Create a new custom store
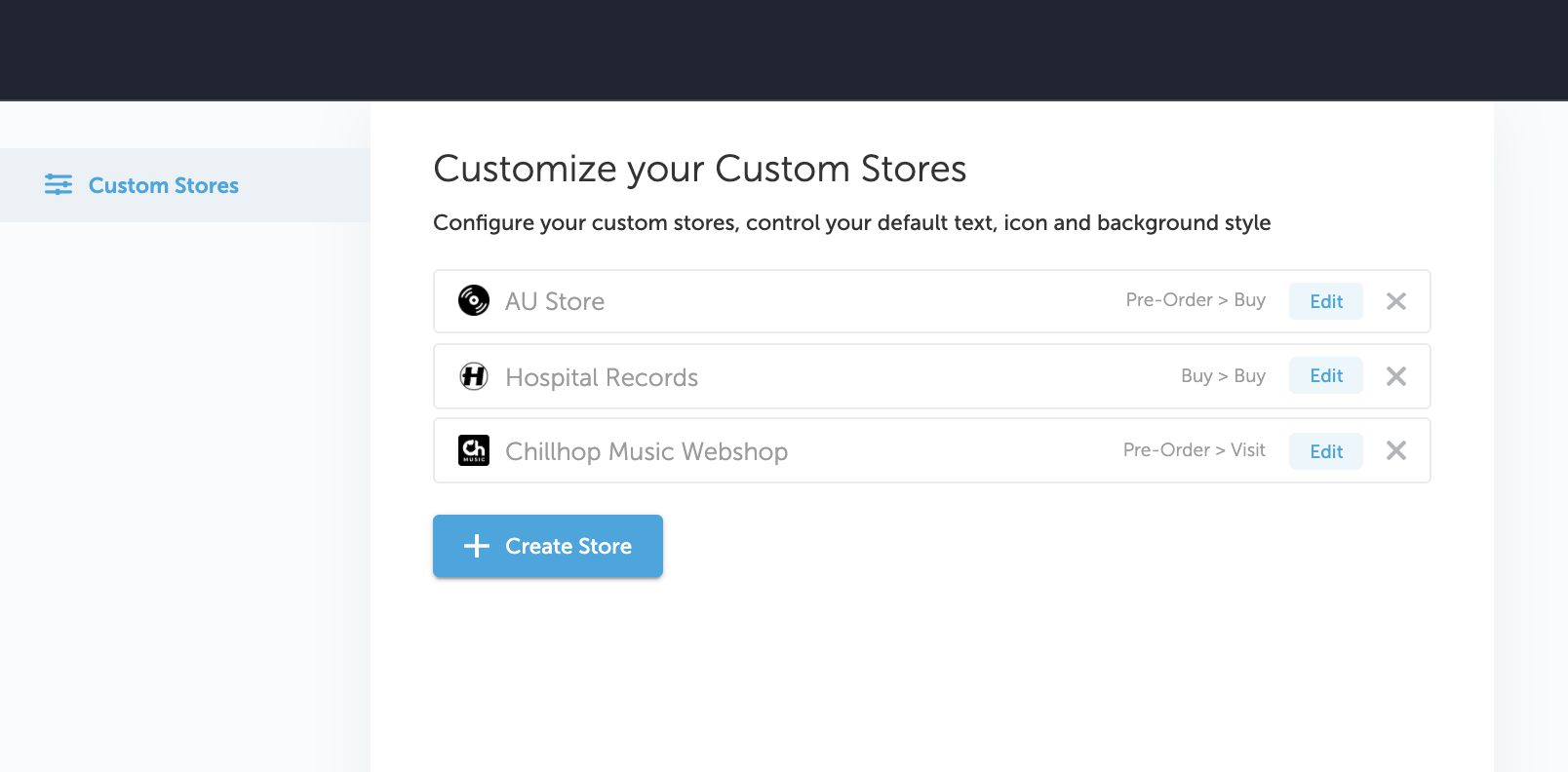Viewport: 1568px width, 772px height. click(548, 546)
